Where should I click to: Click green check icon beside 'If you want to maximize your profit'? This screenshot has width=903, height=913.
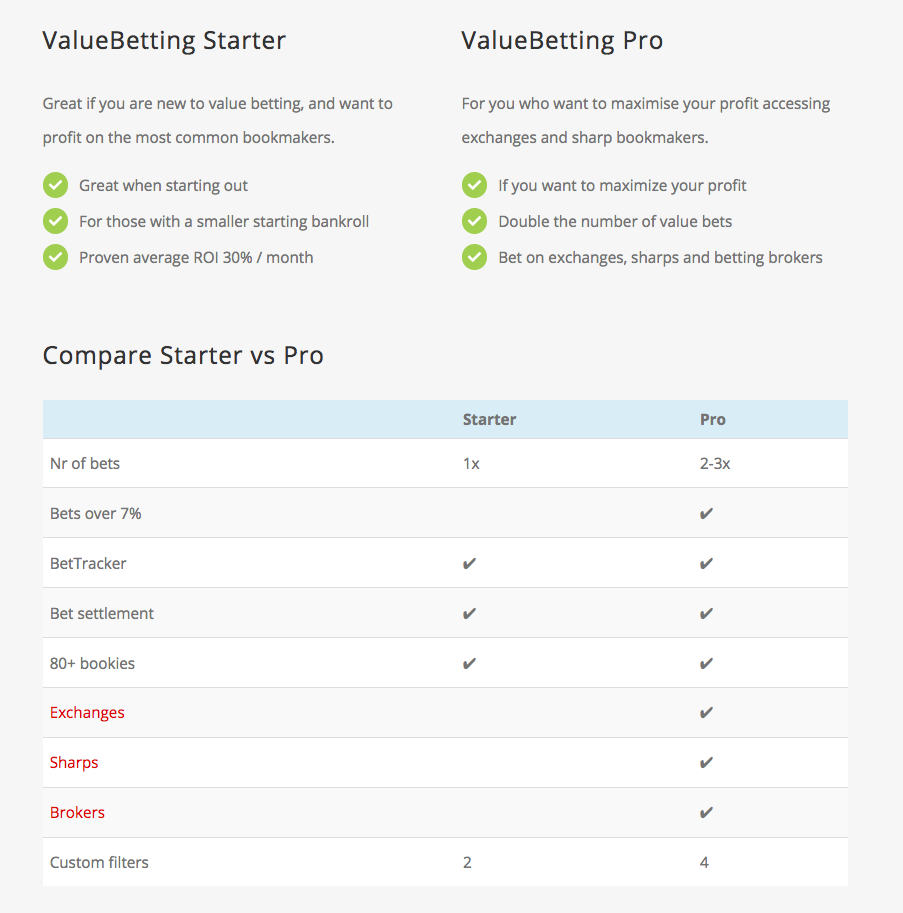click(x=474, y=185)
